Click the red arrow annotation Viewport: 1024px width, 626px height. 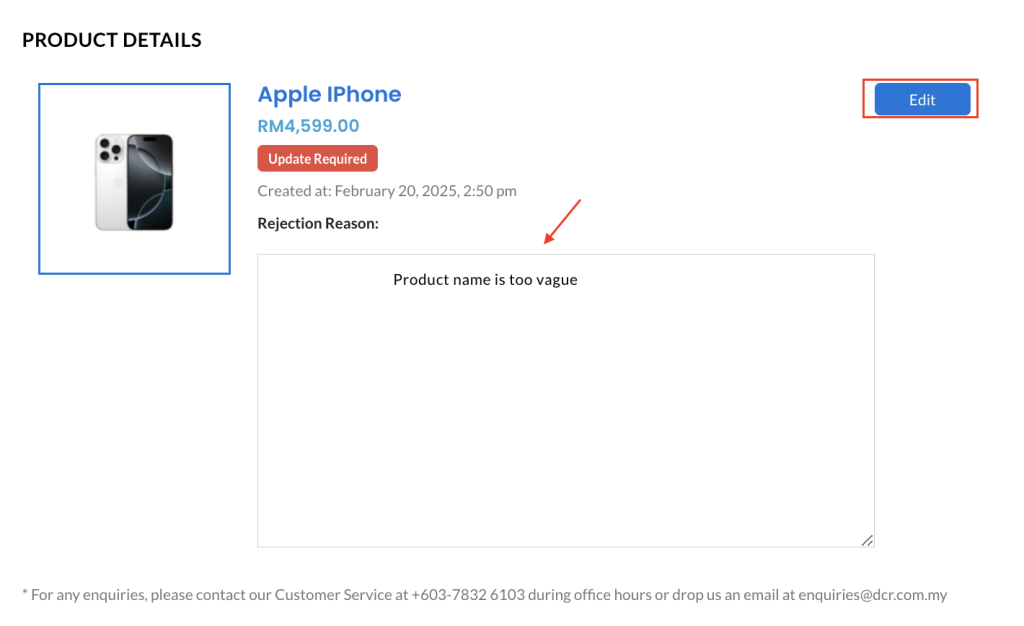click(x=562, y=221)
